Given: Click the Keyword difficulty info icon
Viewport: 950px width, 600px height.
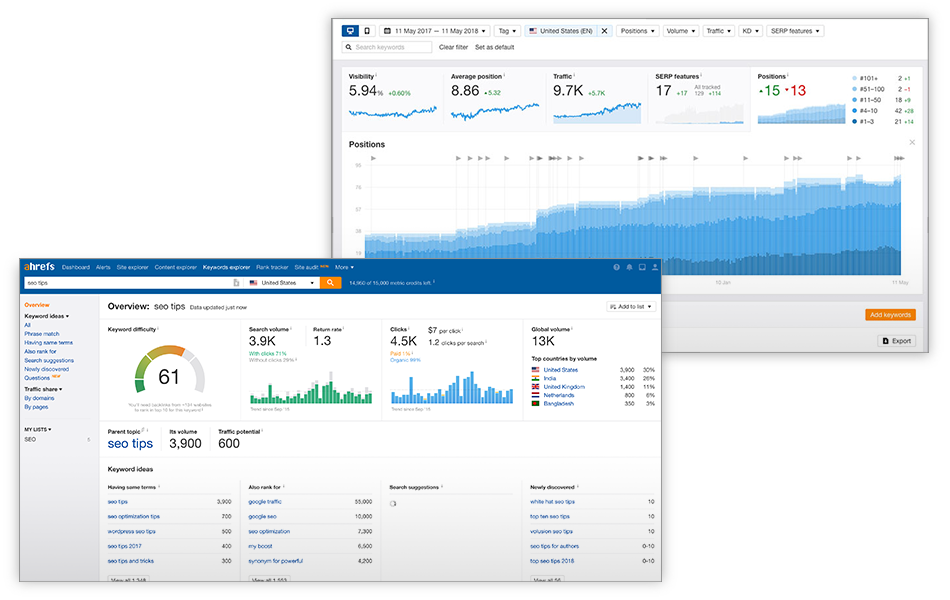Looking at the screenshot, I should pos(158,328).
